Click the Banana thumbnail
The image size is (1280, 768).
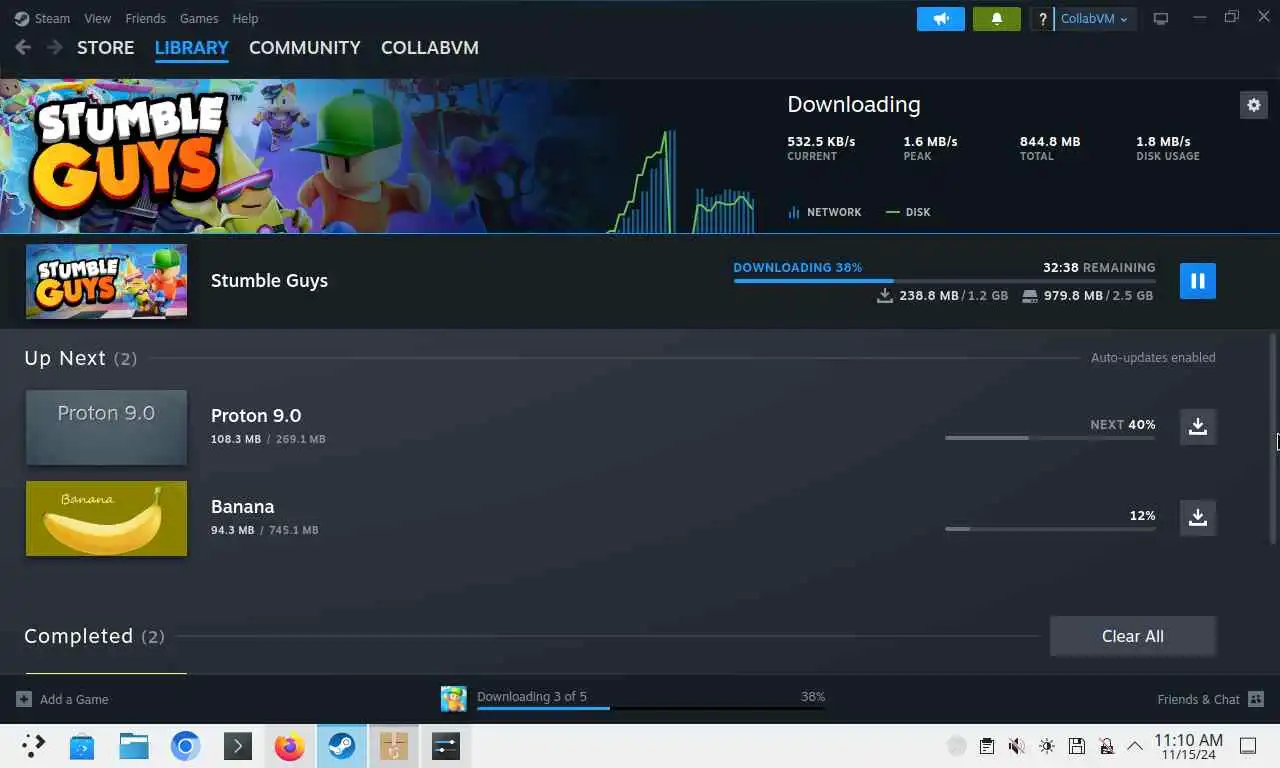[106, 518]
